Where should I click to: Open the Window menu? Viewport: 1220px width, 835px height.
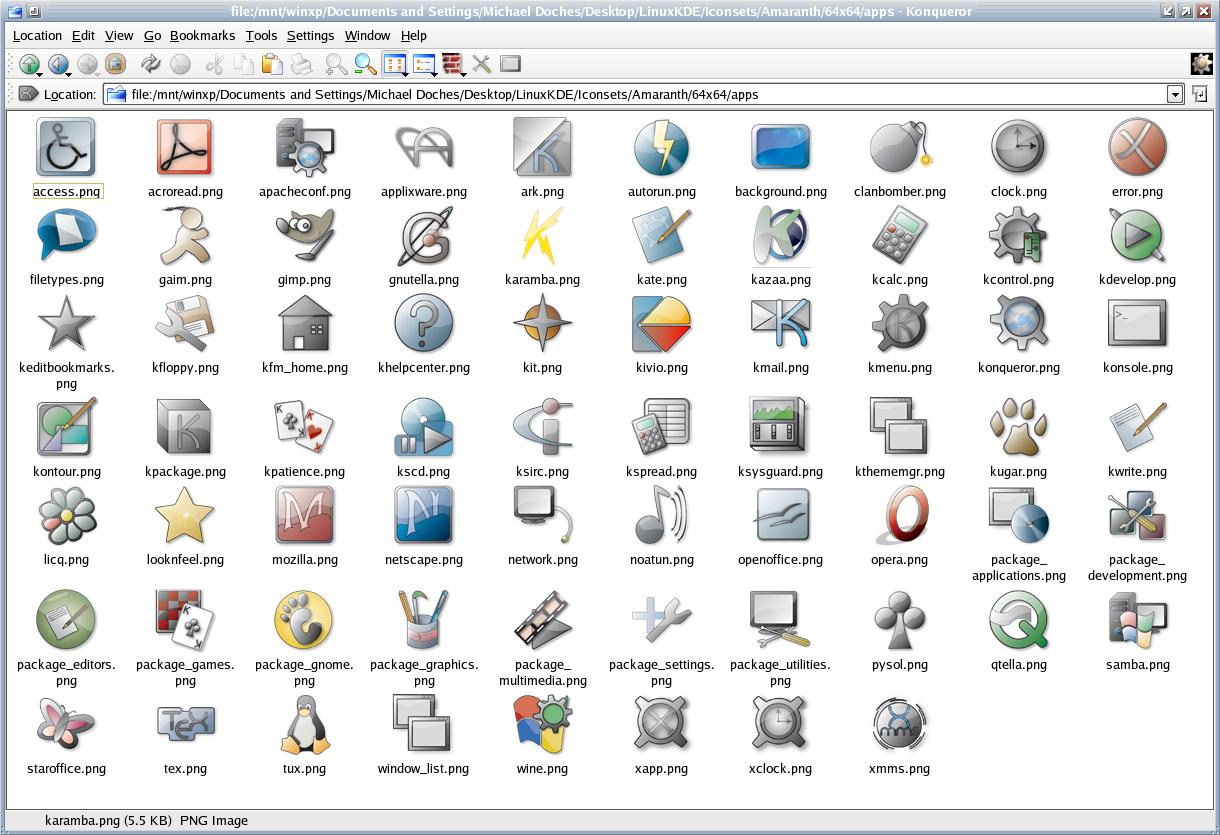pyautogui.click(x=367, y=35)
